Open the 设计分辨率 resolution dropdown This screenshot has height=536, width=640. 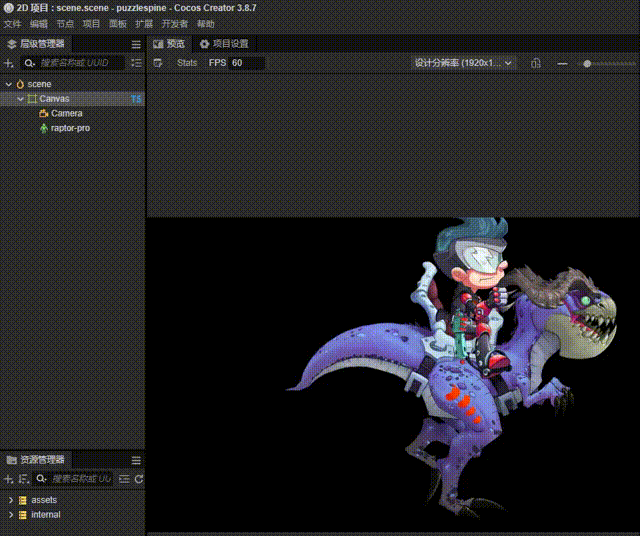click(x=463, y=63)
